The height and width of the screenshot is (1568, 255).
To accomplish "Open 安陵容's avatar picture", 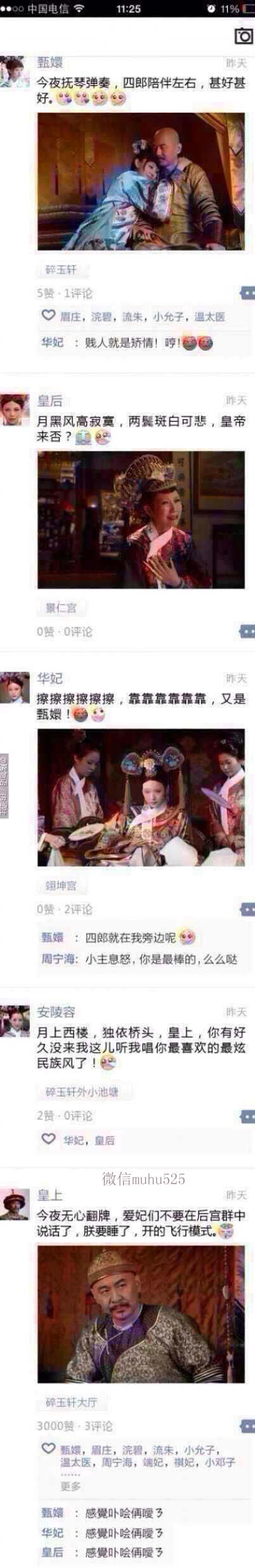I will pos(15,1021).
